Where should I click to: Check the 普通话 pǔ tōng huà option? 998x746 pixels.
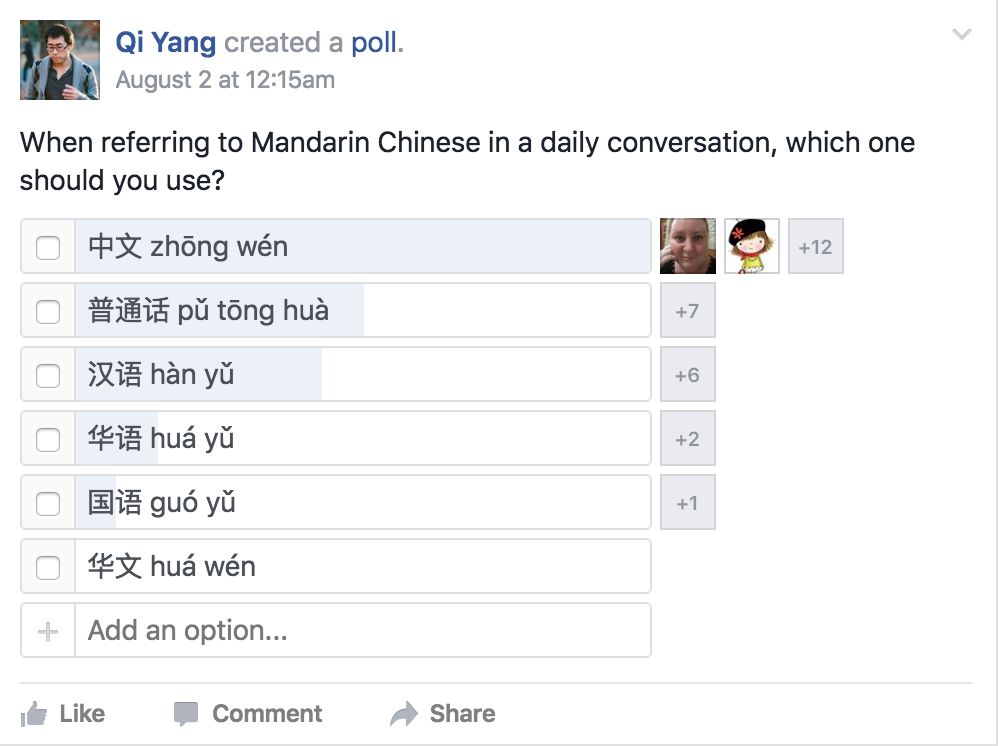(48, 312)
